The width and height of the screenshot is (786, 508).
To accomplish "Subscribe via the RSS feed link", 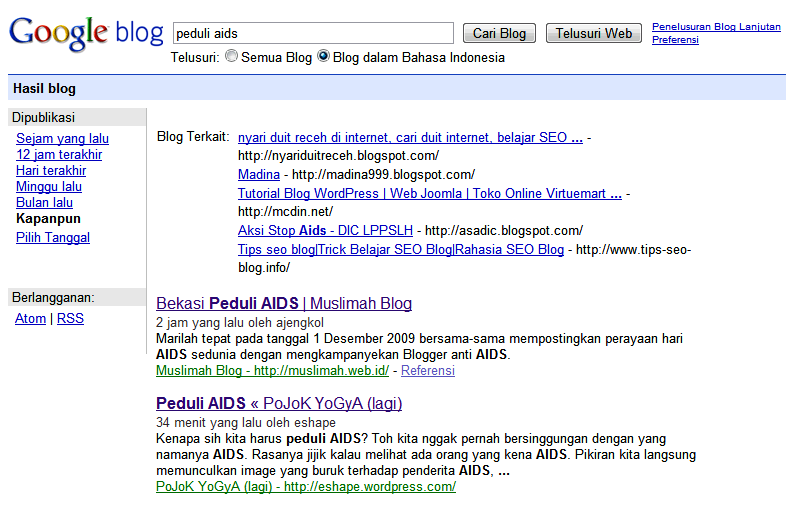I will [70, 319].
